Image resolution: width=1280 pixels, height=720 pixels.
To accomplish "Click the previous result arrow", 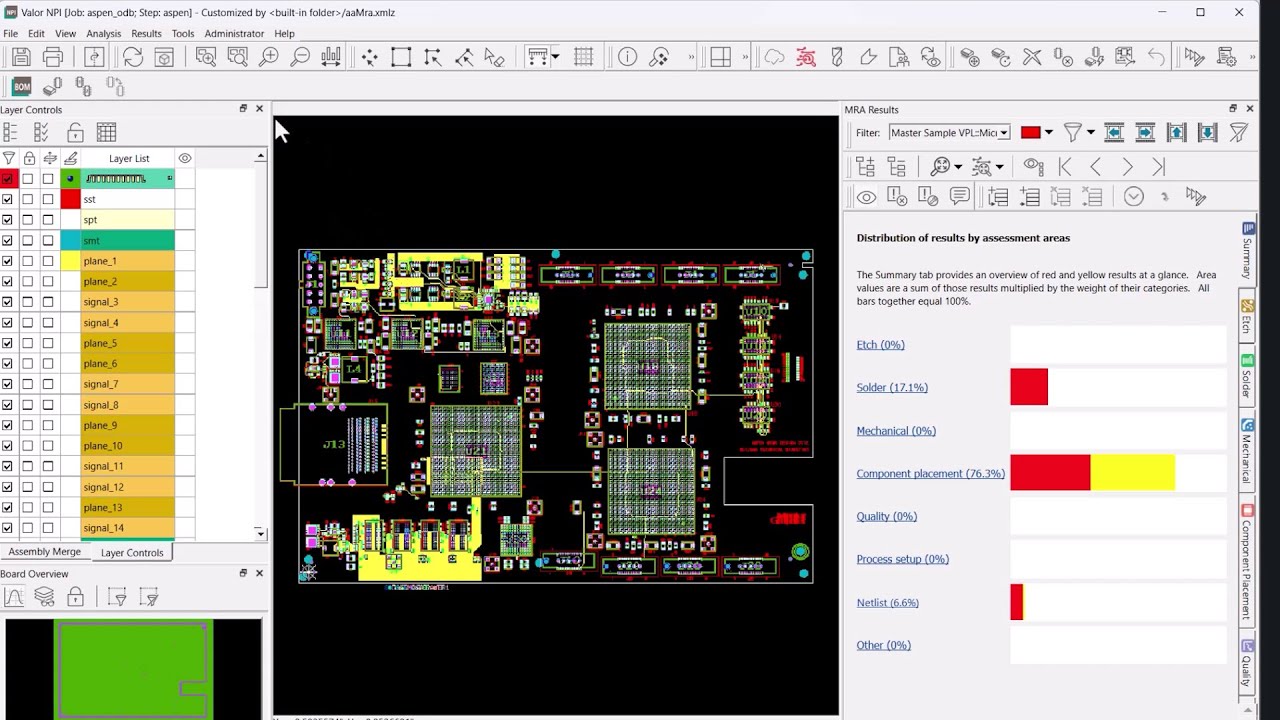I will pyautogui.click(x=1096, y=167).
